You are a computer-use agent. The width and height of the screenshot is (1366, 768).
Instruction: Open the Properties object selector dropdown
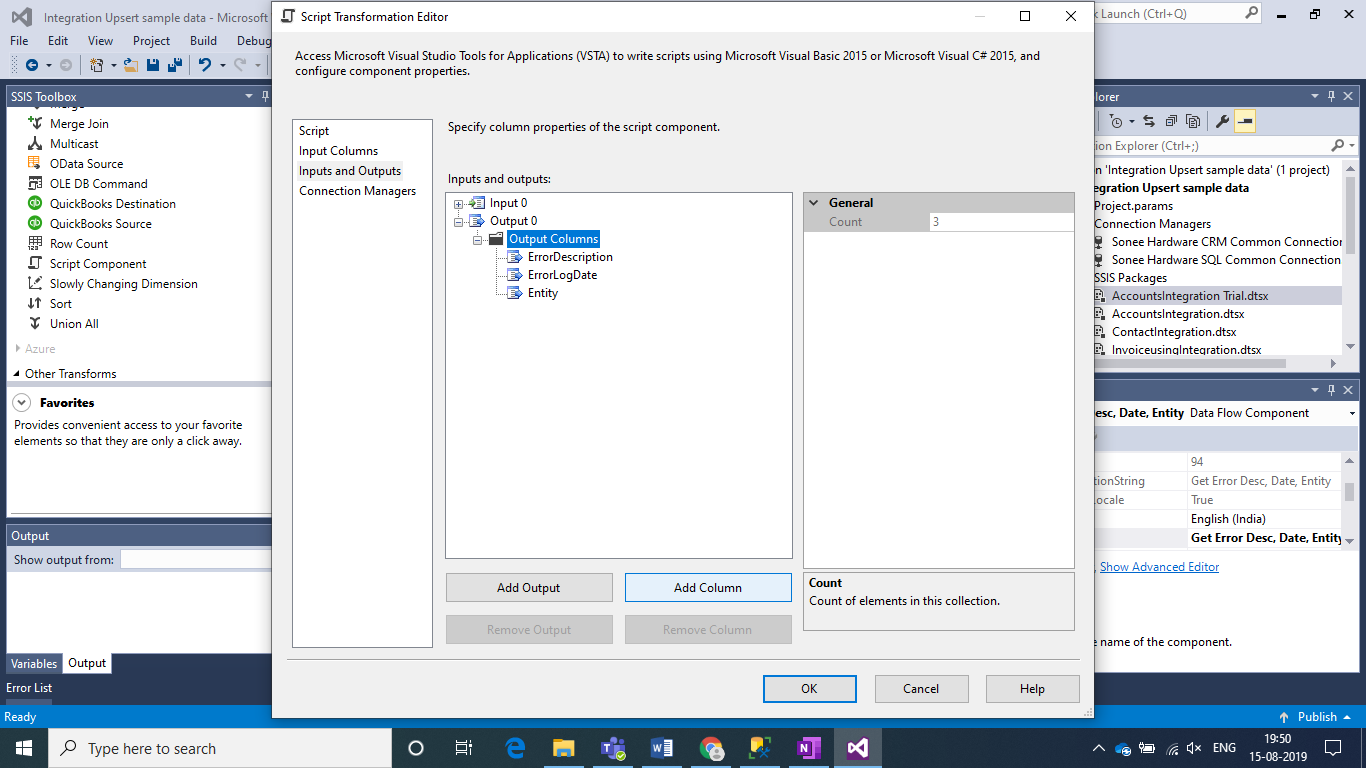click(1352, 413)
